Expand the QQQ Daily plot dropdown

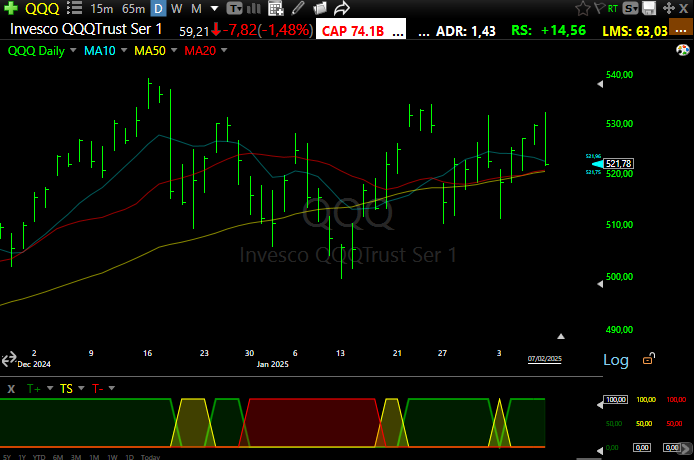pos(73,50)
